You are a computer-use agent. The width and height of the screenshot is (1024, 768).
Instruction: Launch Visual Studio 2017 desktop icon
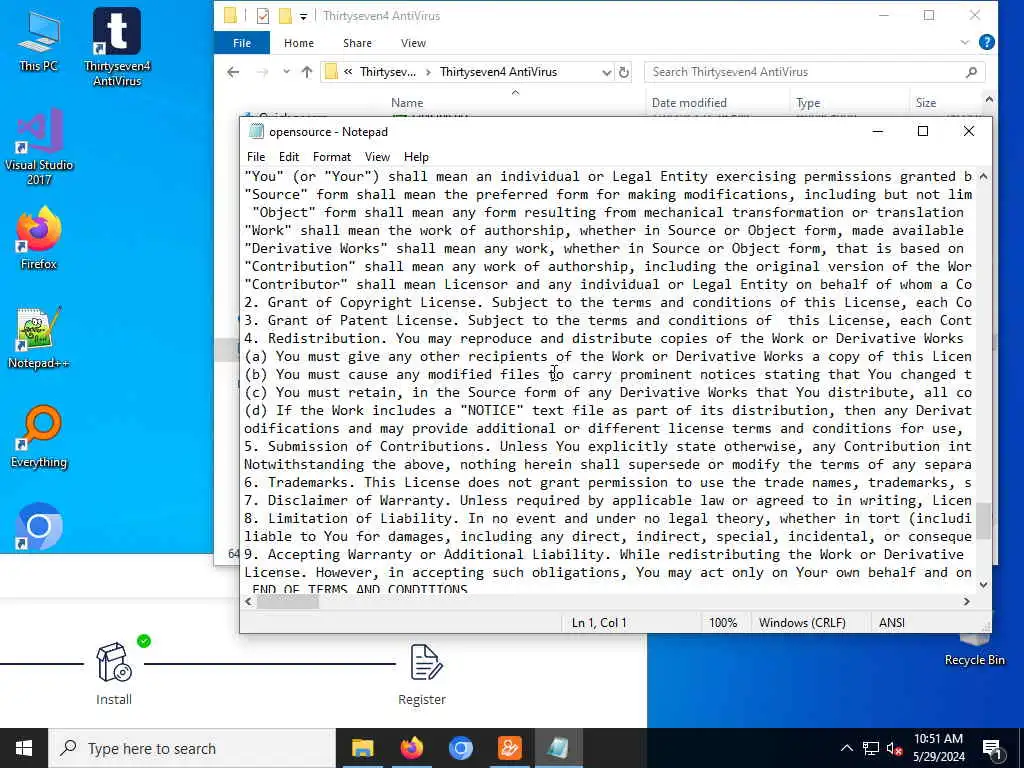[x=39, y=148]
